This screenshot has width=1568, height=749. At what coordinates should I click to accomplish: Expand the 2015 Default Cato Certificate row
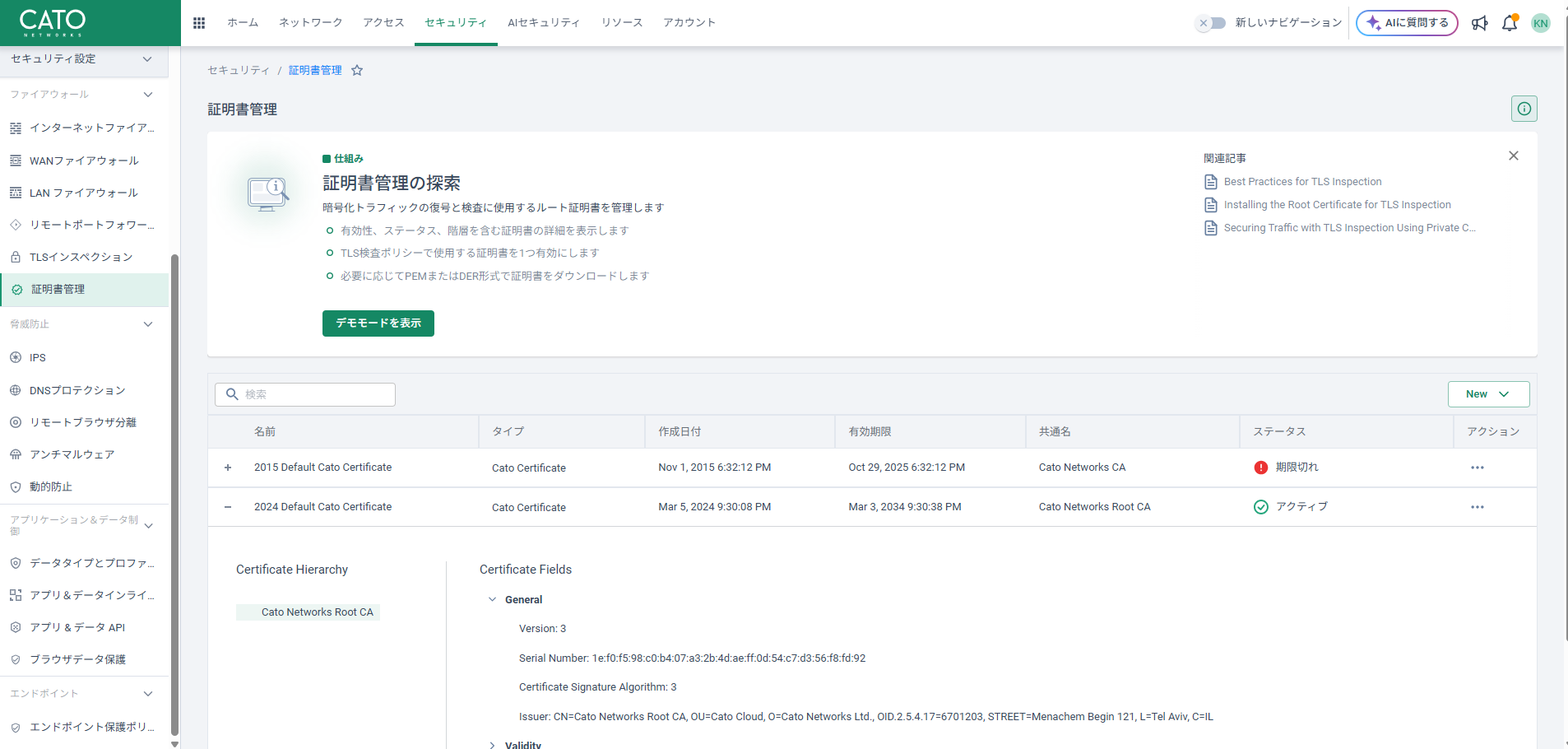[x=228, y=468]
